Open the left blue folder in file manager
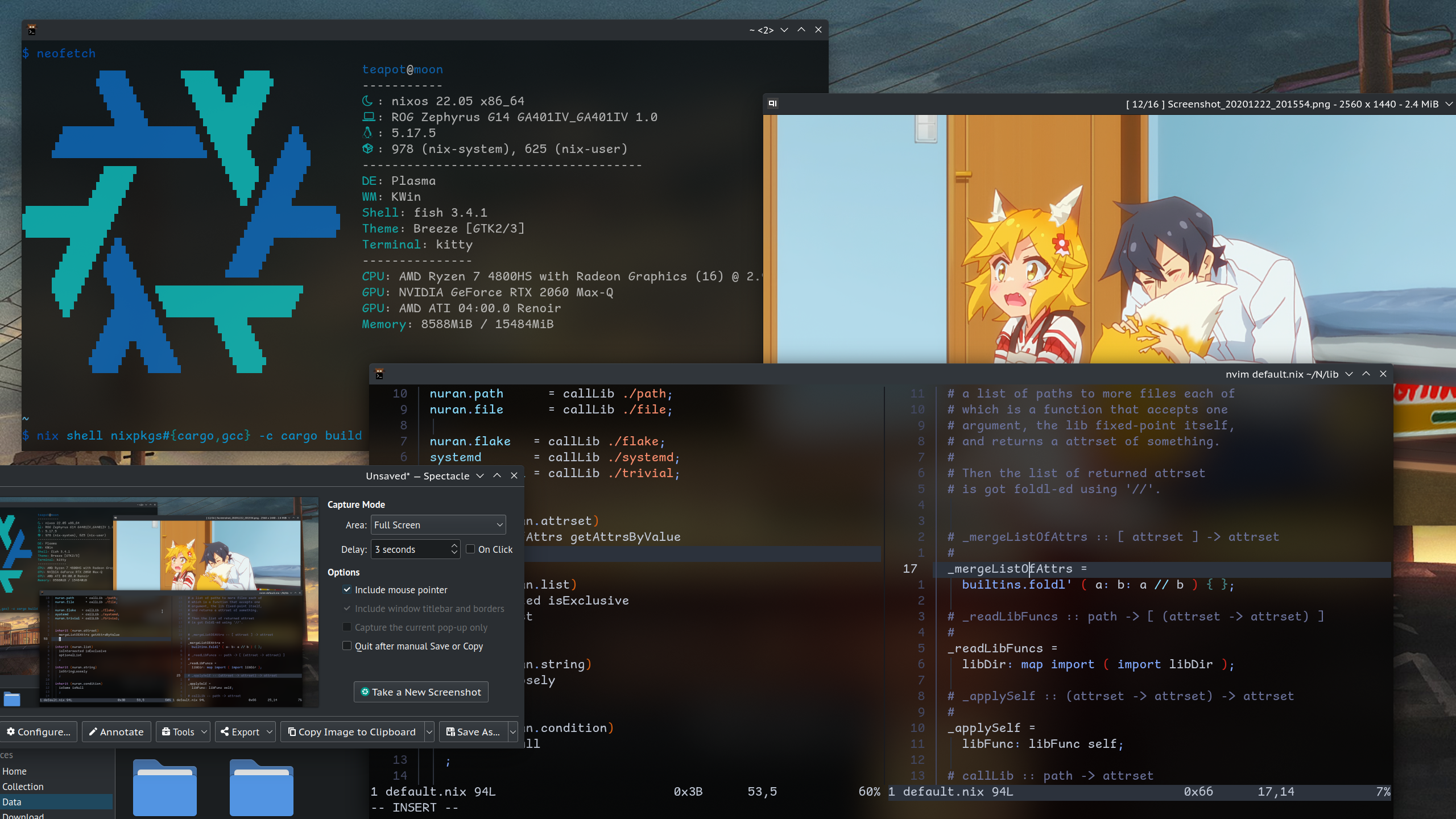The image size is (1456, 819). [165, 788]
